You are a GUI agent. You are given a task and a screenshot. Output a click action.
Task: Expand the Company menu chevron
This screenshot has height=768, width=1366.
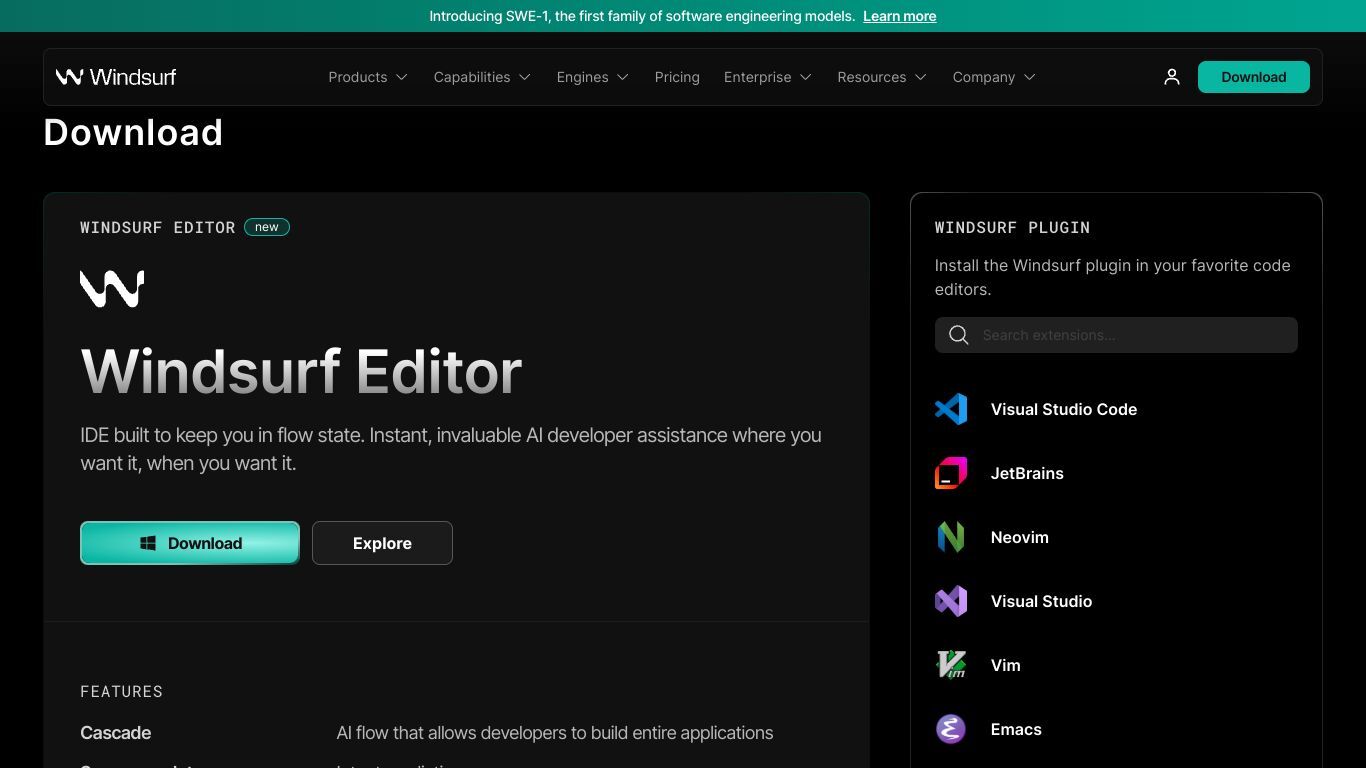[x=1030, y=77]
